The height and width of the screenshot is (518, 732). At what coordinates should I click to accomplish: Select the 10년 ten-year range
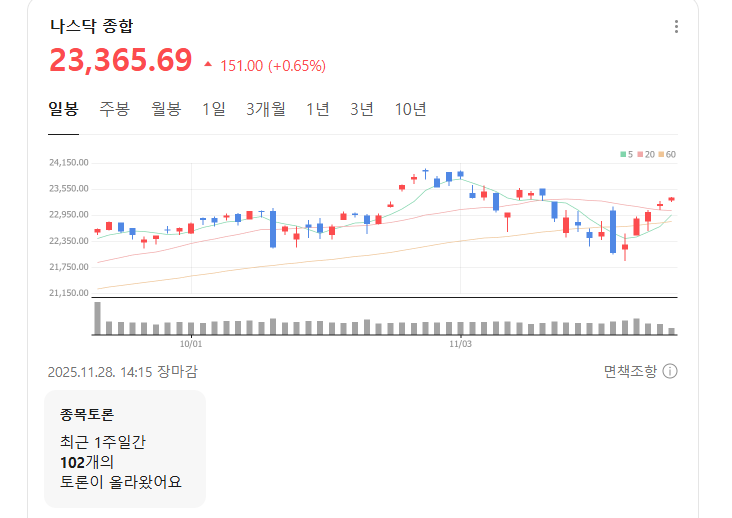click(410, 110)
